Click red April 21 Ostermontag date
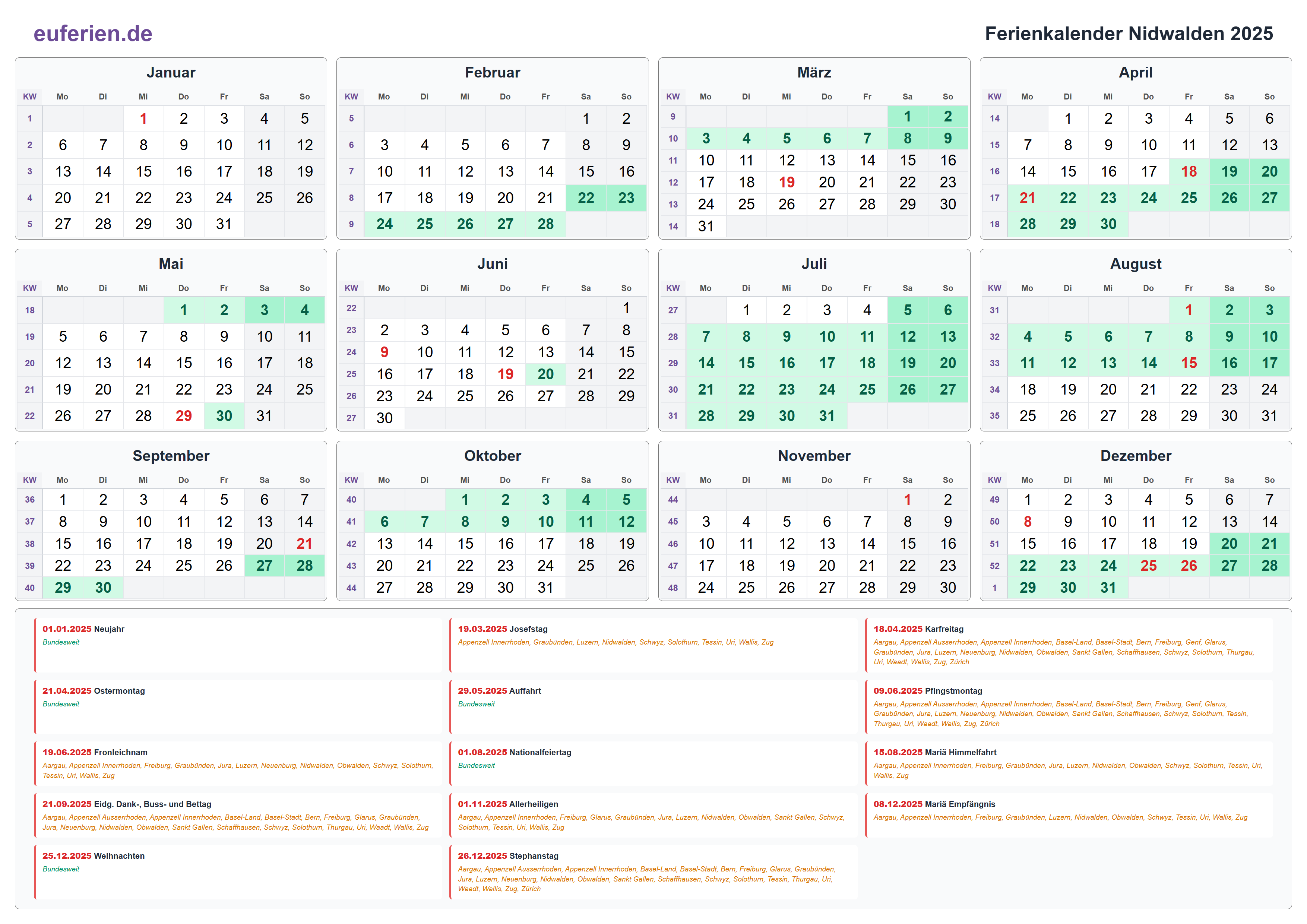 [x=1028, y=197]
